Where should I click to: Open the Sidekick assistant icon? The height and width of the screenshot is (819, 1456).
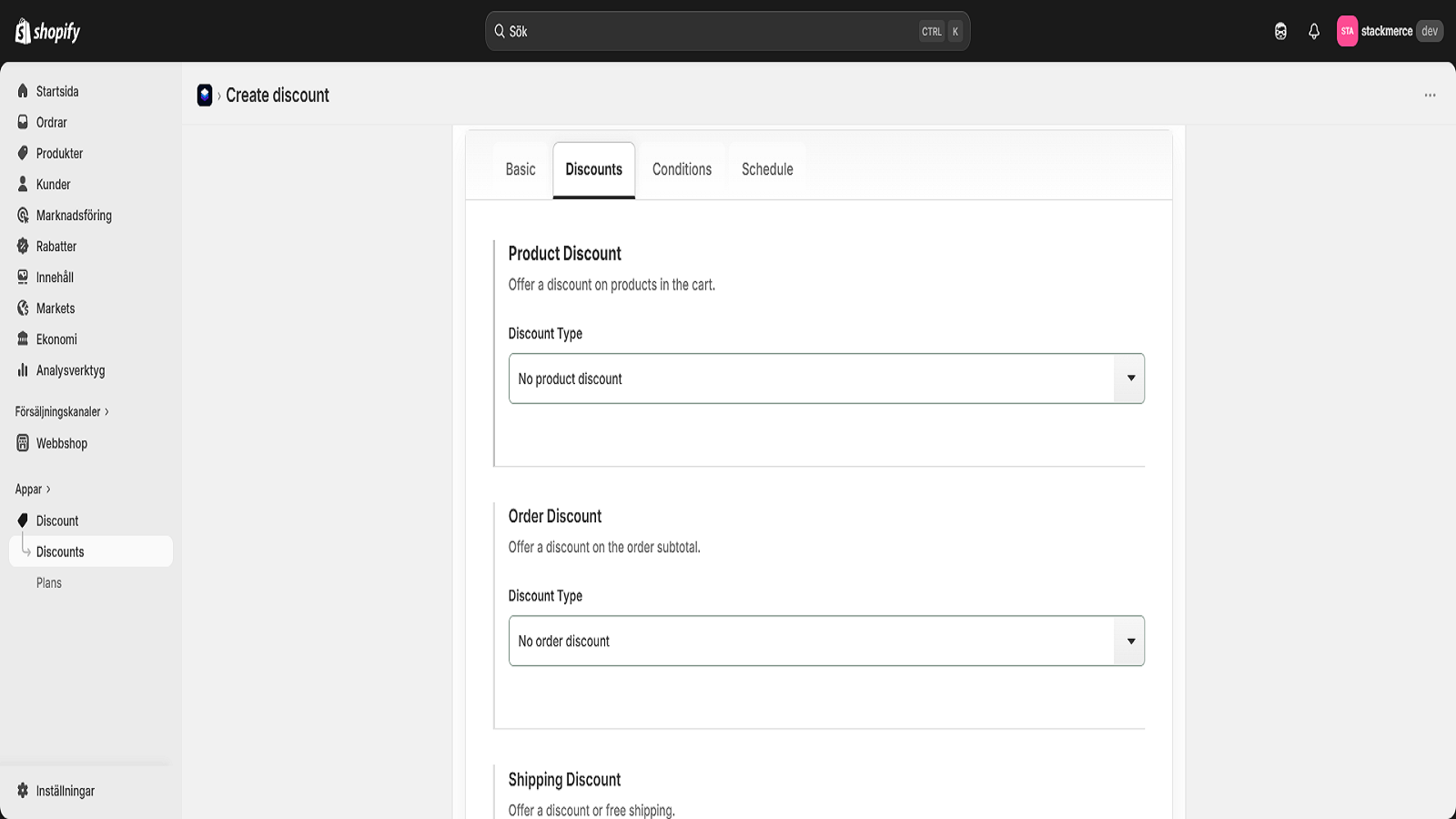[1280, 31]
